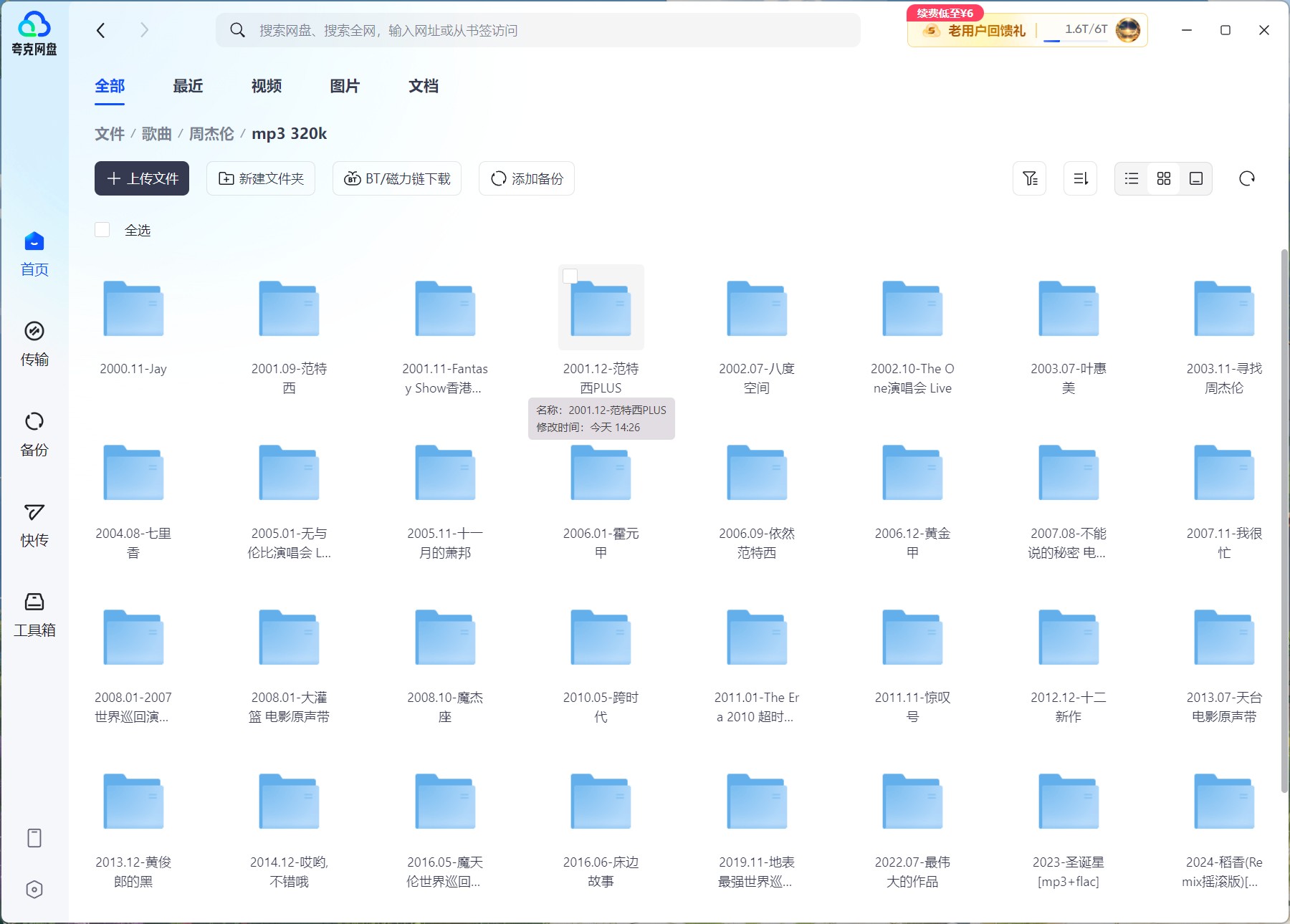
Task: Select folder name 2006.12-黄金甲
Action: tap(912, 543)
